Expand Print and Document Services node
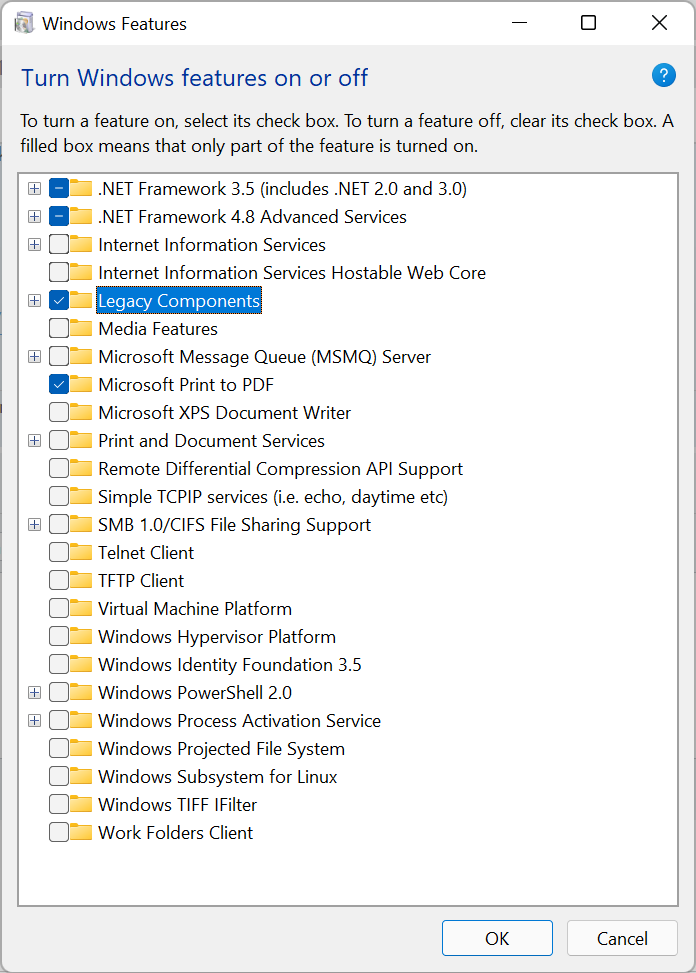The image size is (696, 973). tap(35, 441)
